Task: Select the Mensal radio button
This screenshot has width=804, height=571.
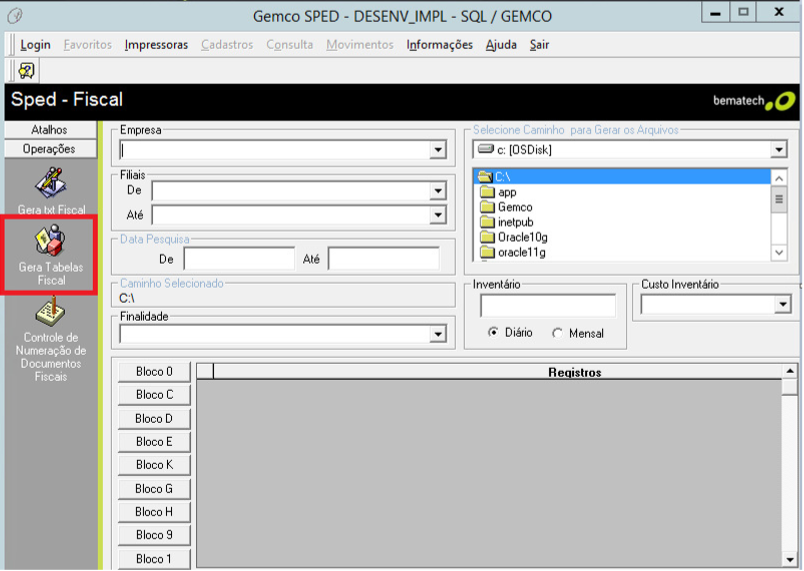Action: (x=557, y=333)
